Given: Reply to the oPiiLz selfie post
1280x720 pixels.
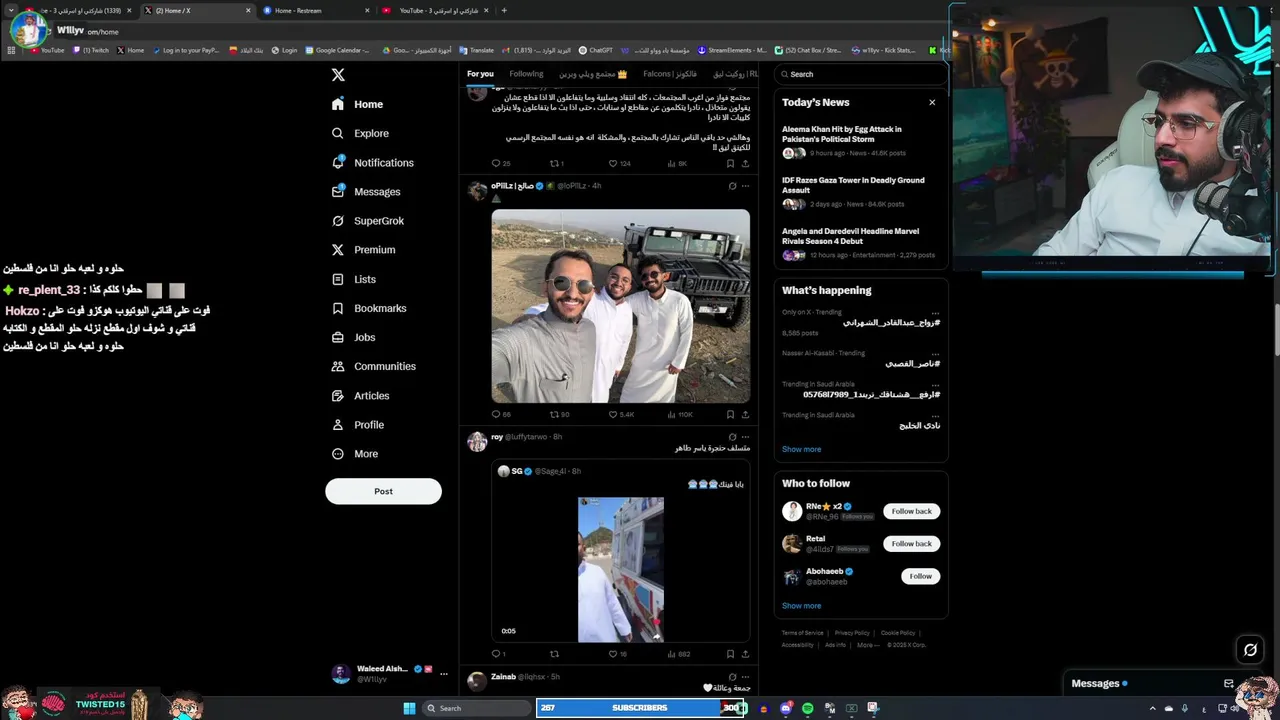Looking at the screenshot, I should coord(501,414).
